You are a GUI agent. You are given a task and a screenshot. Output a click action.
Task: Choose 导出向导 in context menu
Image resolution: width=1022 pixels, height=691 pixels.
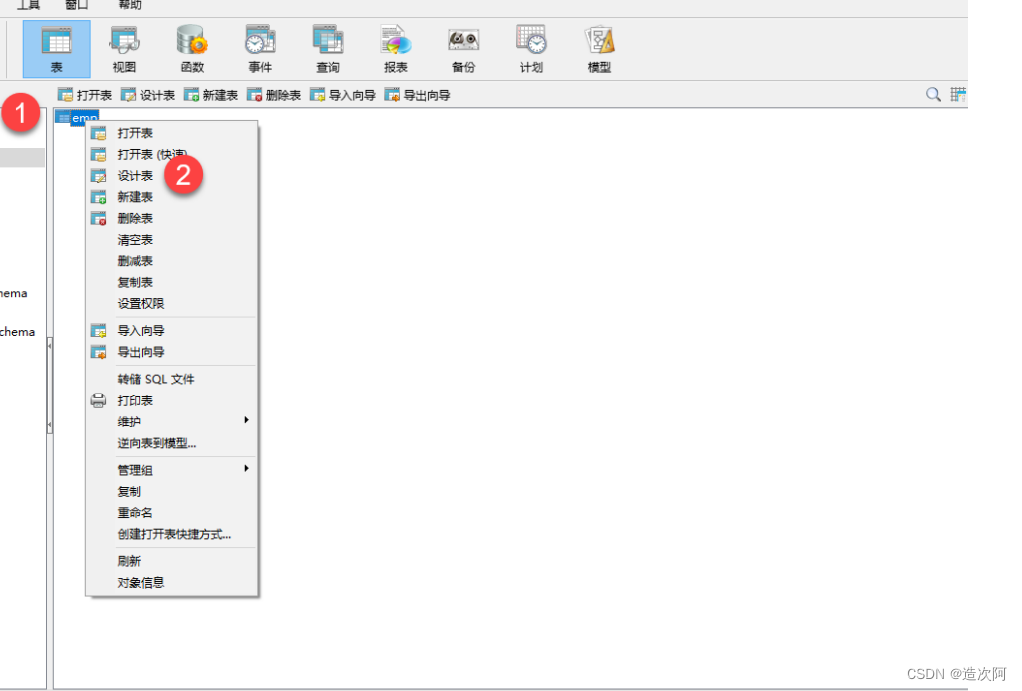pyautogui.click(x=172, y=352)
